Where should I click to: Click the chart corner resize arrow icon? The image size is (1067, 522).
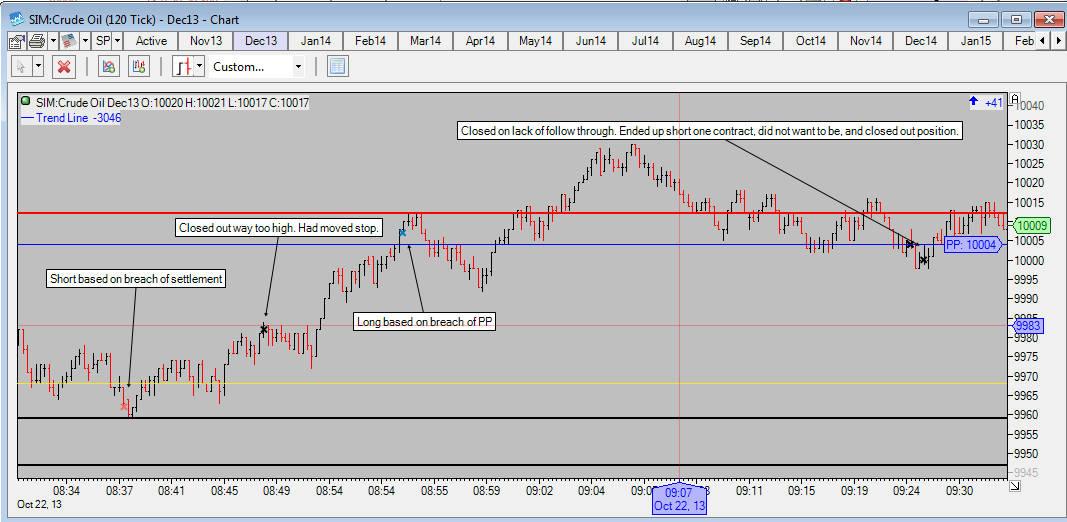(1015, 486)
